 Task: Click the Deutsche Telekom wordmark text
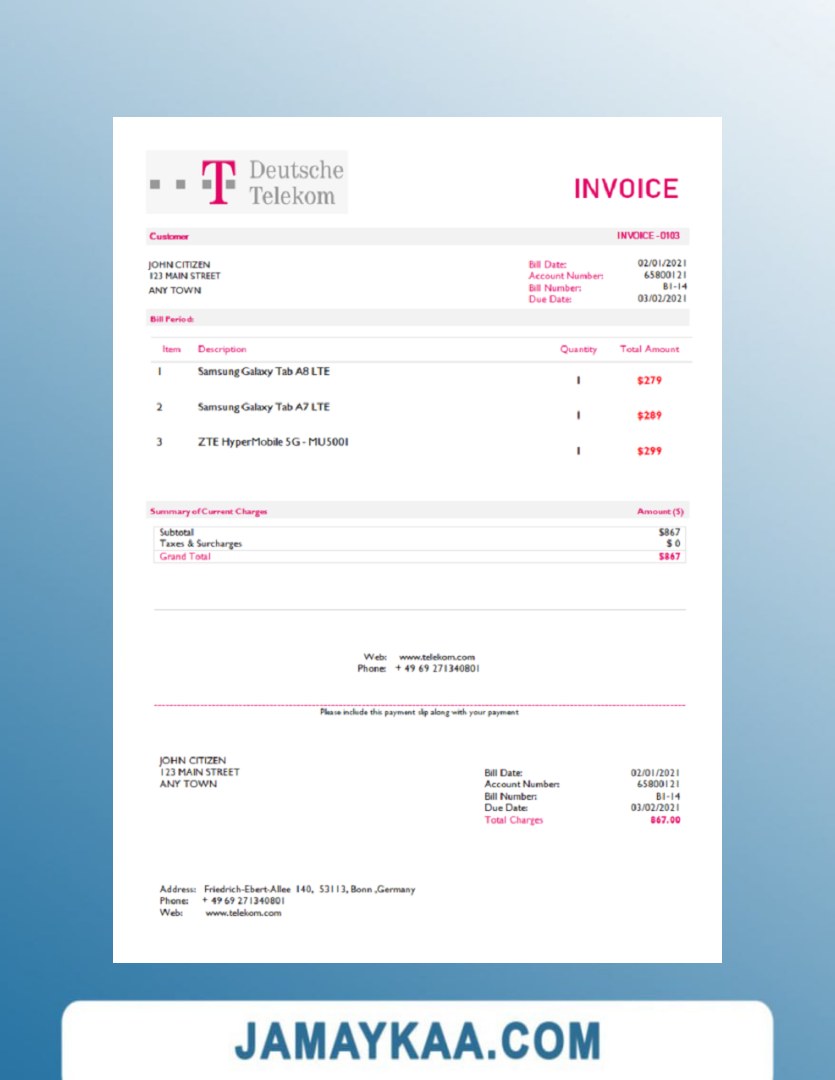pyautogui.click(x=295, y=183)
